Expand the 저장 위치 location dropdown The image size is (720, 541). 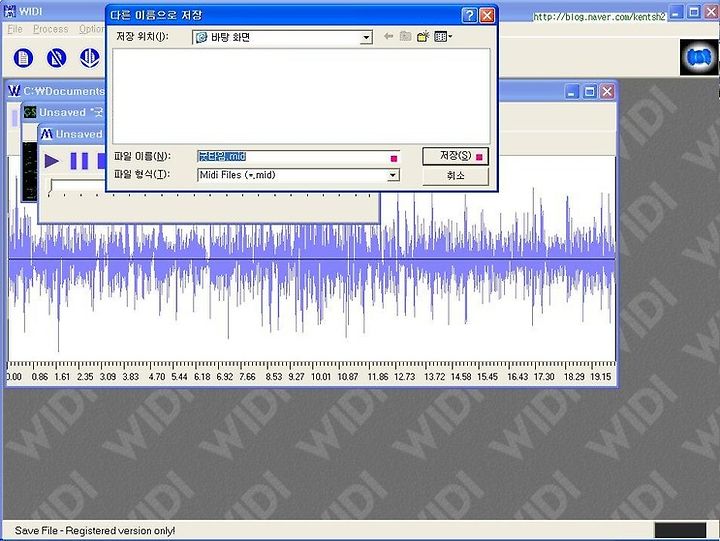[366, 37]
